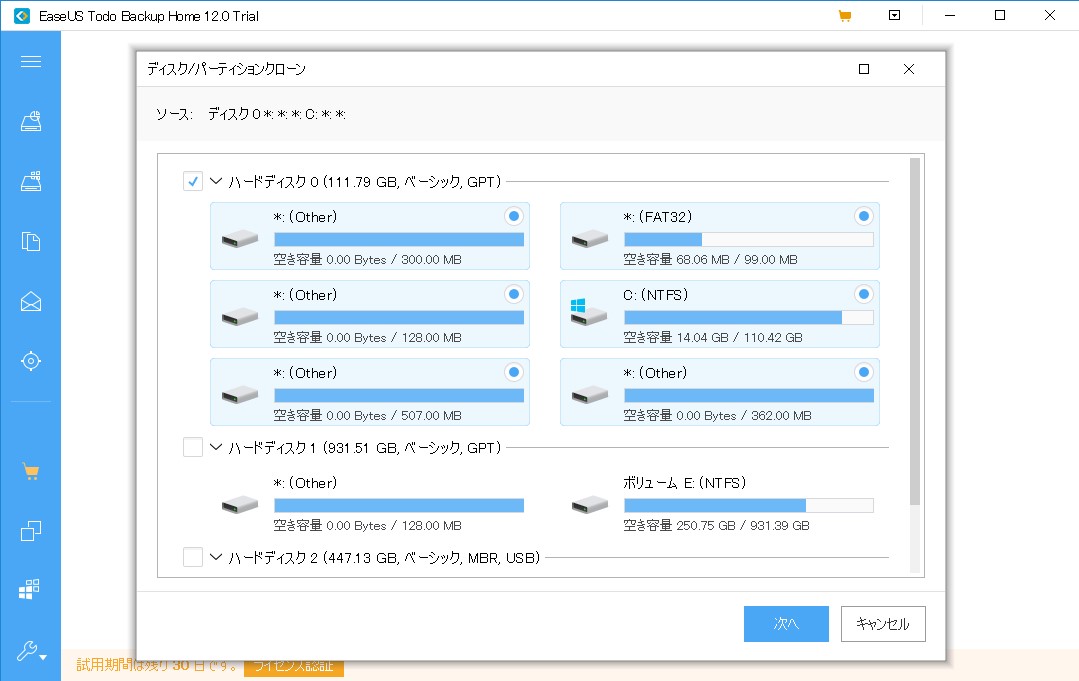This screenshot has width=1079, height=681.
Task: Collapse the ハードディスク 1 group
Action: 216,447
